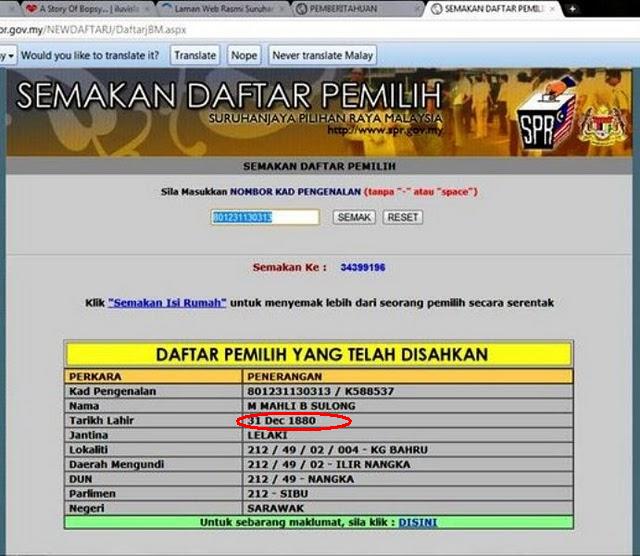This screenshot has height=556, width=640.
Task: Click the heart favicon on Bopsy tab
Action: 31,9
